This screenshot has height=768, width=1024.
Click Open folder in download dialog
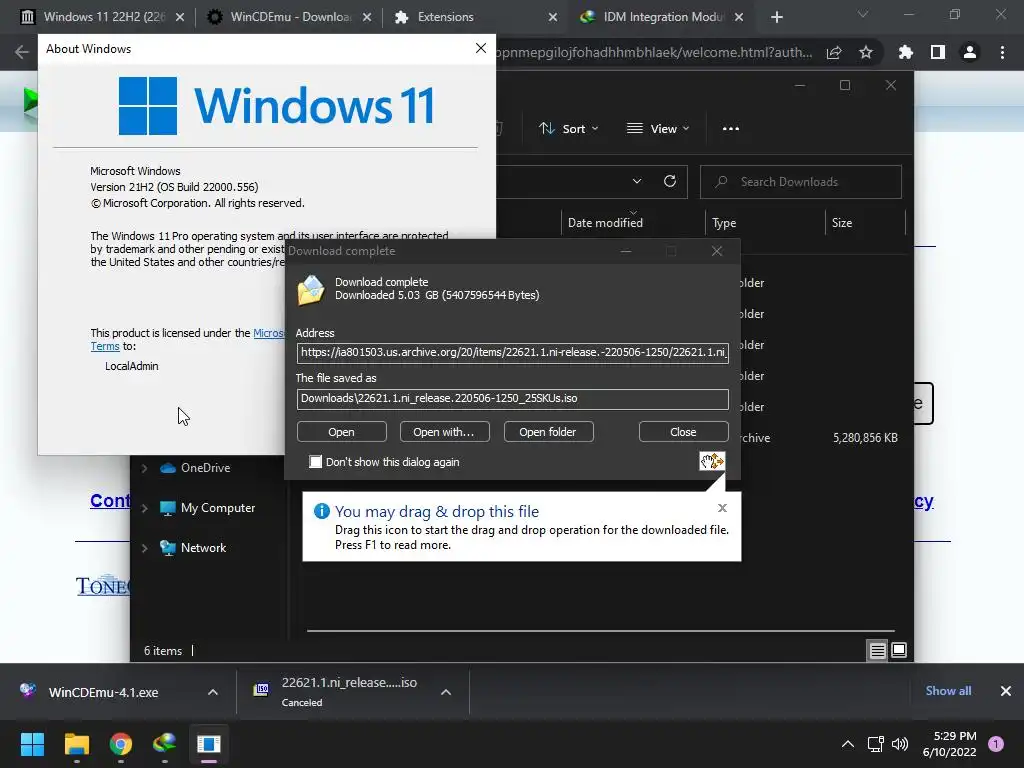pos(547,432)
